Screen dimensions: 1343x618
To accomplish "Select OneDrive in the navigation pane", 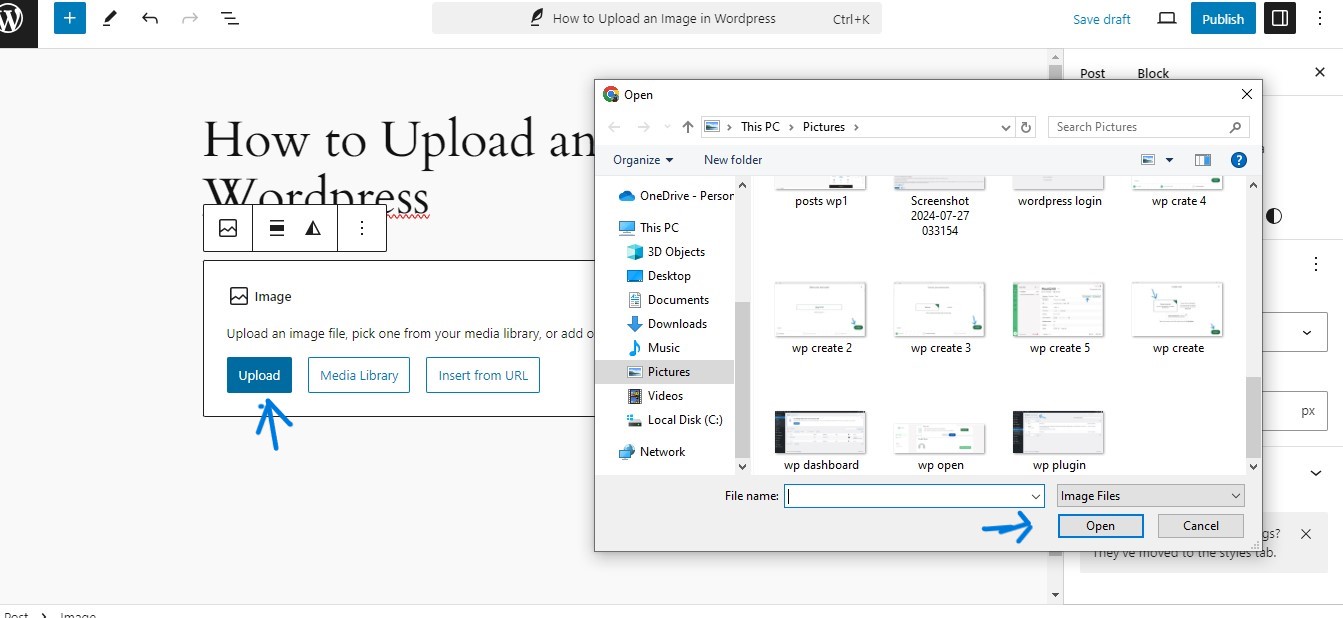I will tap(676, 195).
